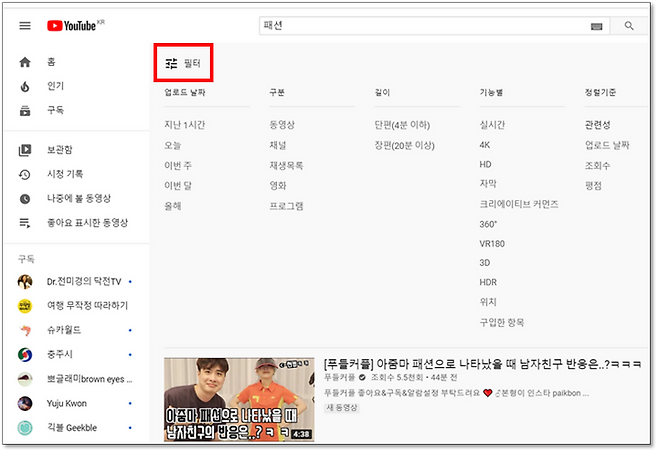The width and height of the screenshot is (658, 452).
Task: Open Trending (인기) in sidebar
Action: click(x=55, y=86)
